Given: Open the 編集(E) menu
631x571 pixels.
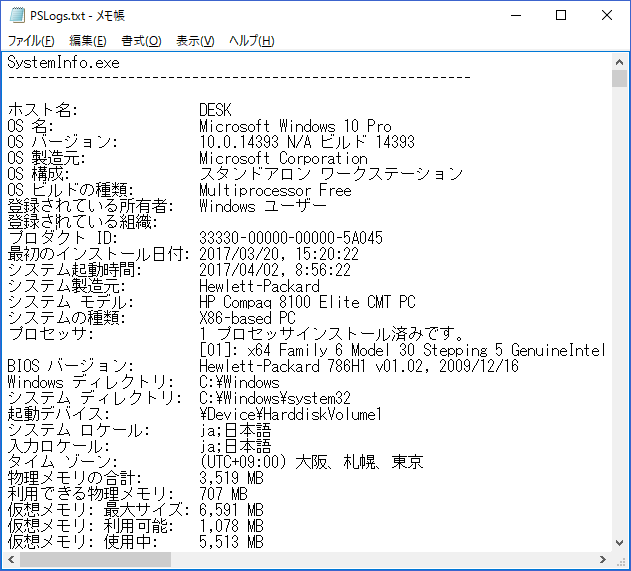Looking at the screenshot, I should (88, 41).
